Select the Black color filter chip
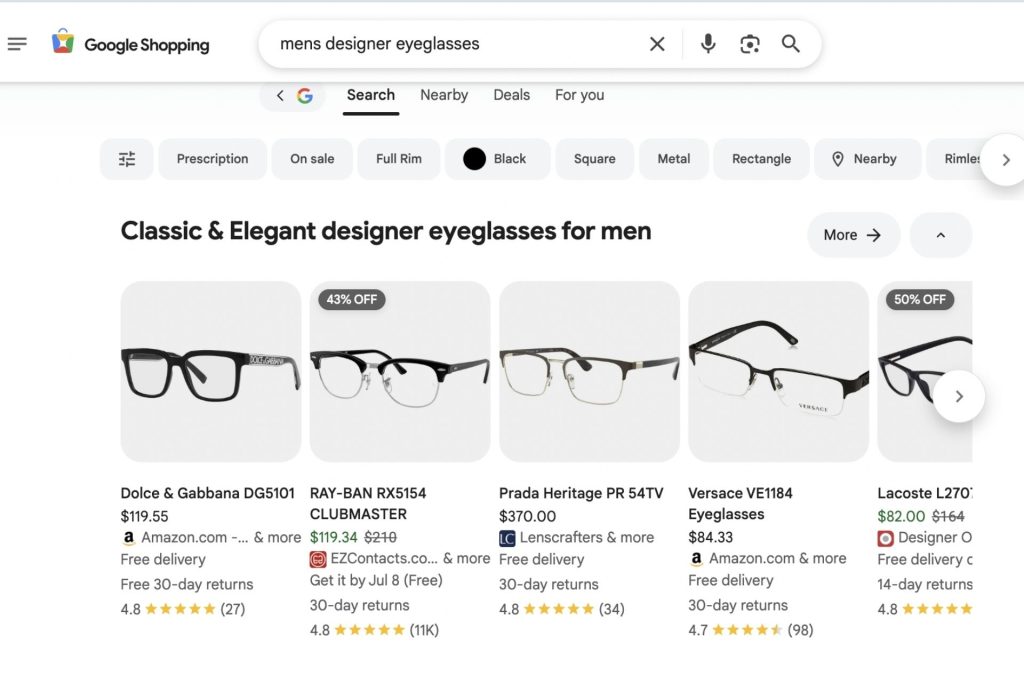Screen dimensions: 1024x683 (x=497, y=158)
